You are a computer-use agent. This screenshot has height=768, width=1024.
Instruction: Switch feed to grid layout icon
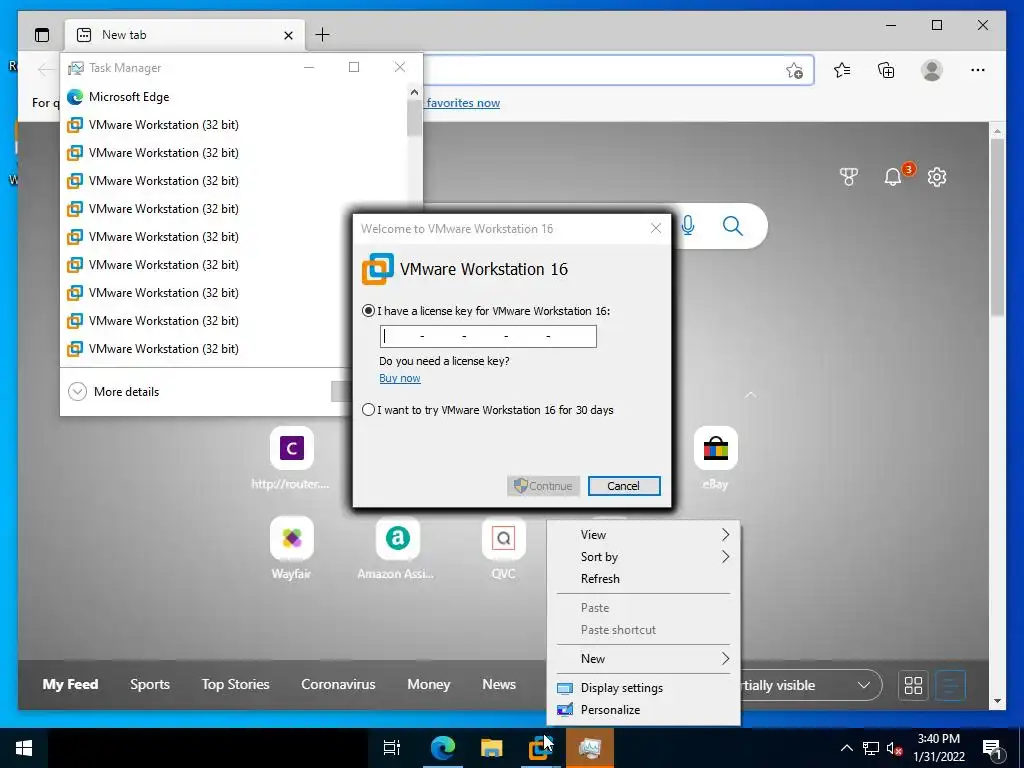(x=913, y=685)
